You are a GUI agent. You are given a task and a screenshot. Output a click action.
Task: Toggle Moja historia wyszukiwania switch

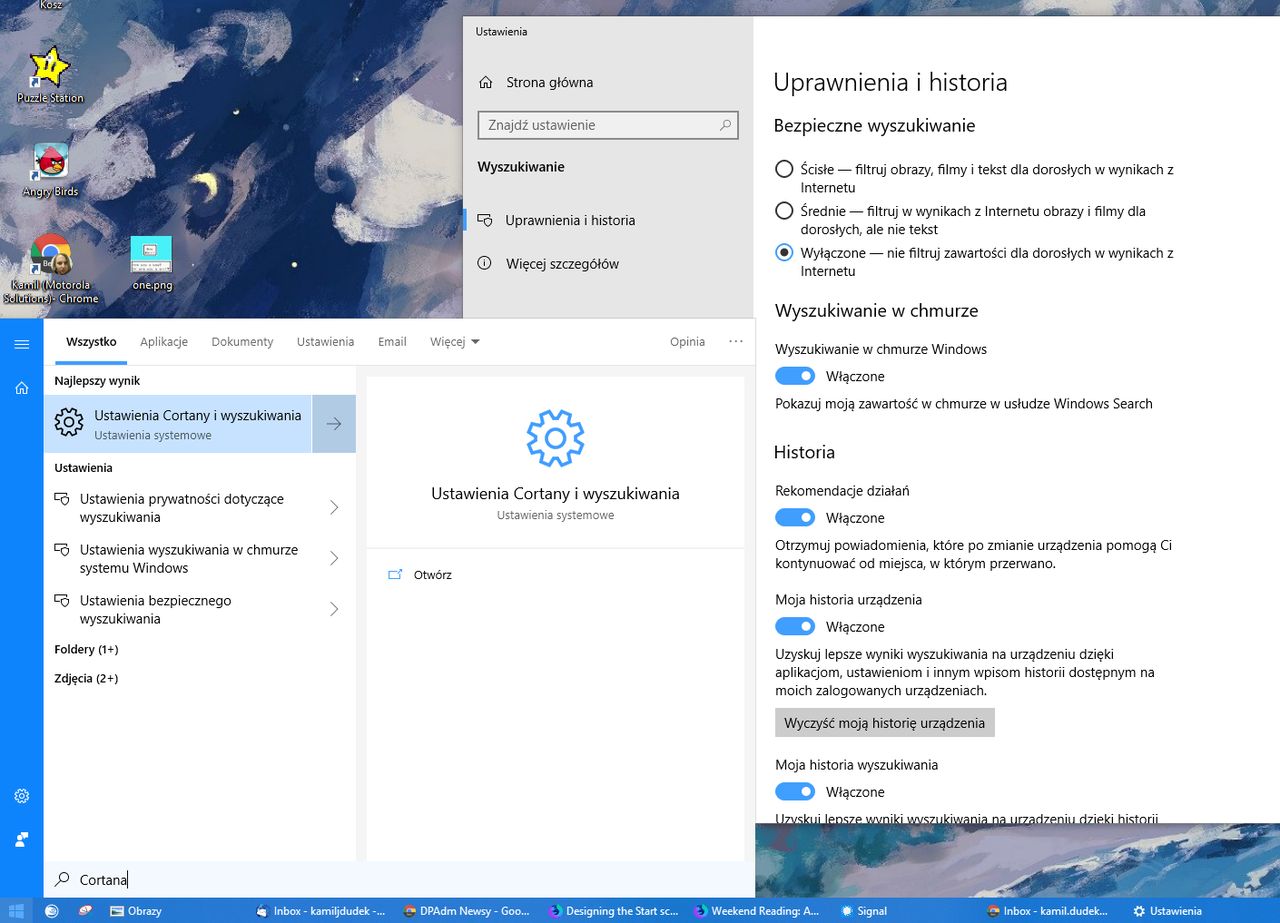tap(795, 792)
